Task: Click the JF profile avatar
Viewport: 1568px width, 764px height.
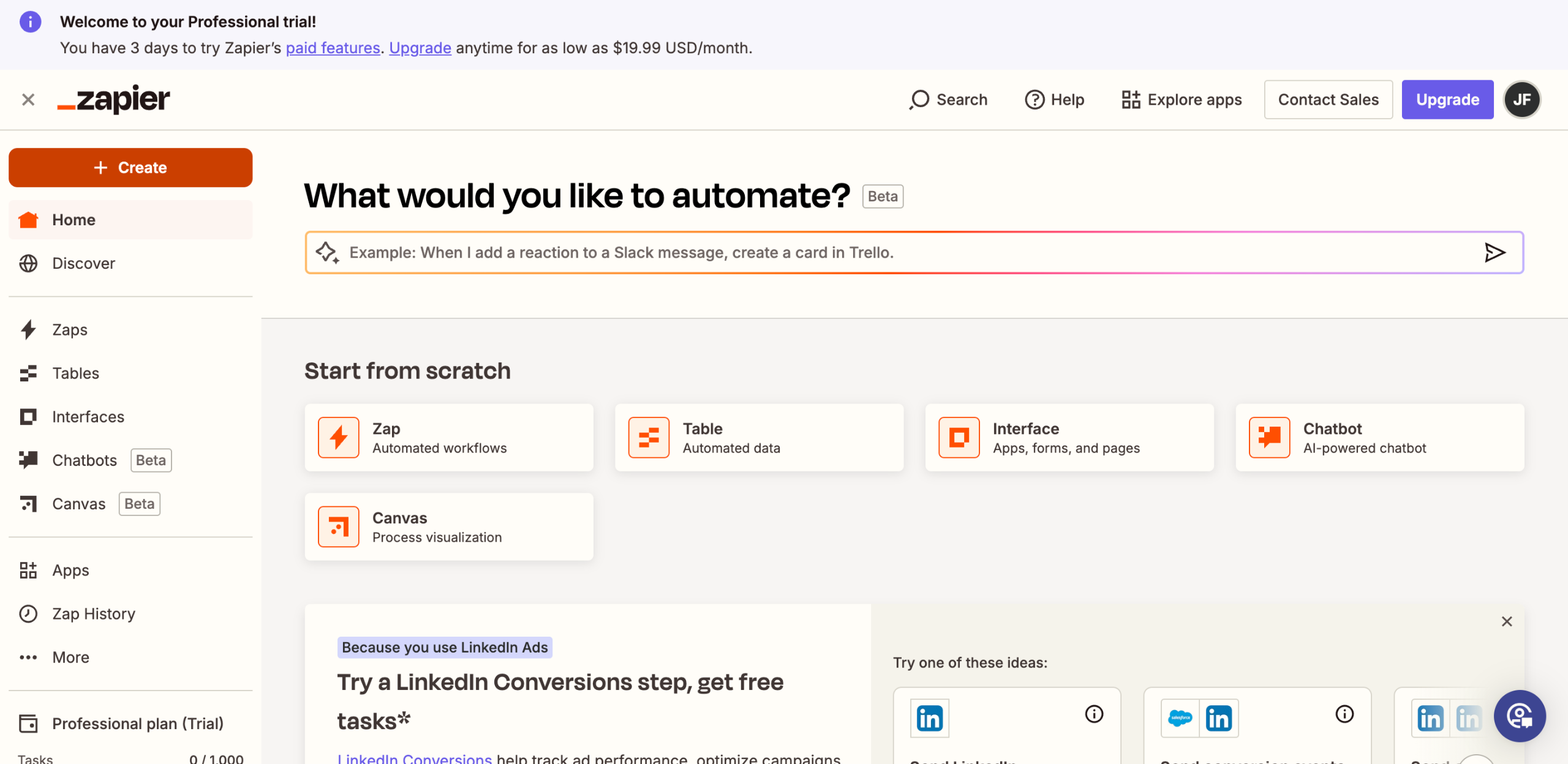Action: tap(1522, 99)
